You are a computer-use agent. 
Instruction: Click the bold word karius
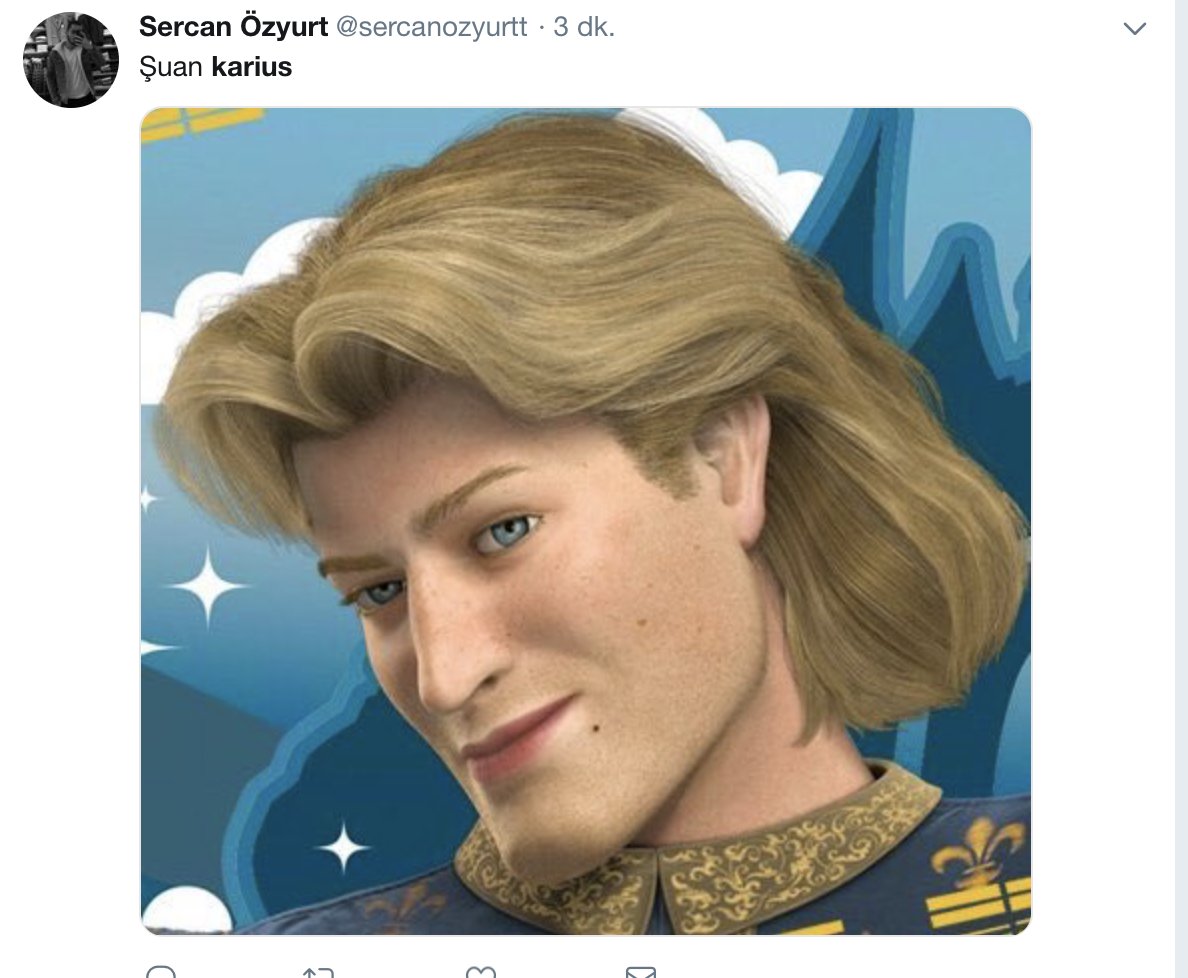pyautogui.click(x=252, y=67)
